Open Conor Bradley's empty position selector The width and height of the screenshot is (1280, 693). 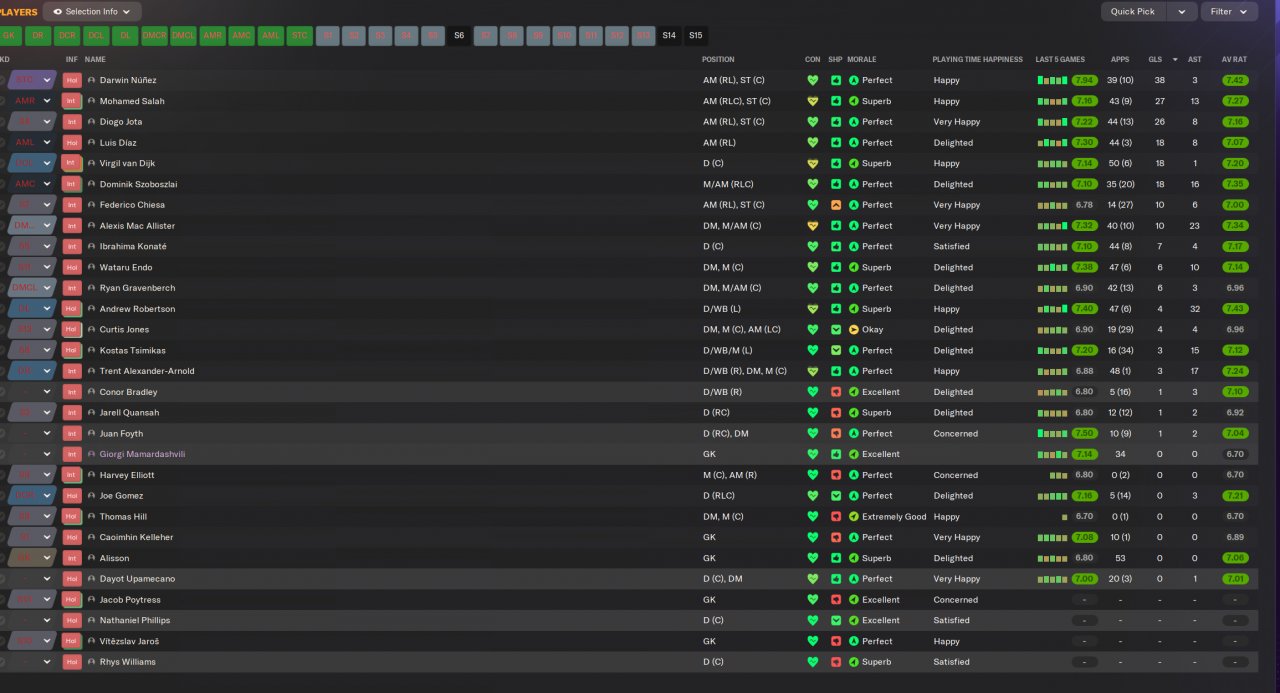coord(31,392)
